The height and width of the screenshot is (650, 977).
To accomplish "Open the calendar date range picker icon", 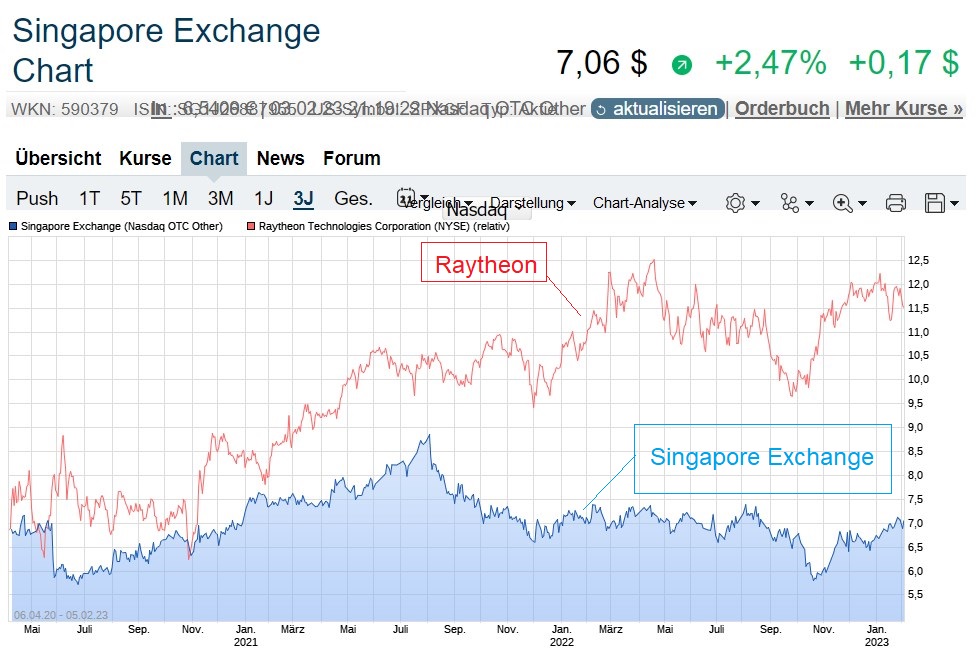I will 406,198.
